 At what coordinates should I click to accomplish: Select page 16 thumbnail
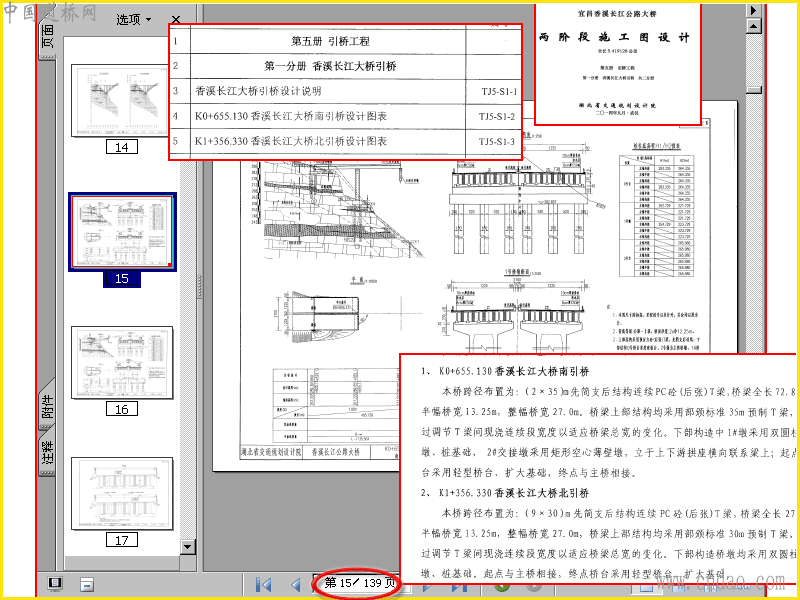122,363
